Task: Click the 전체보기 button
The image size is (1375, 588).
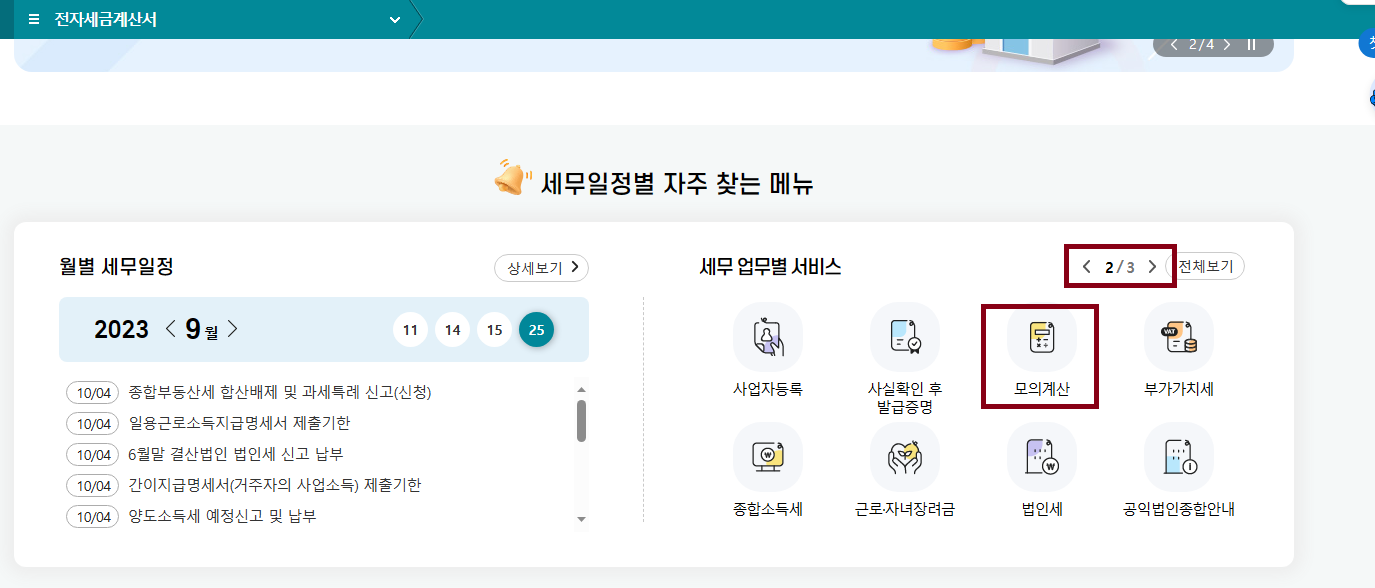Action: tap(1207, 266)
